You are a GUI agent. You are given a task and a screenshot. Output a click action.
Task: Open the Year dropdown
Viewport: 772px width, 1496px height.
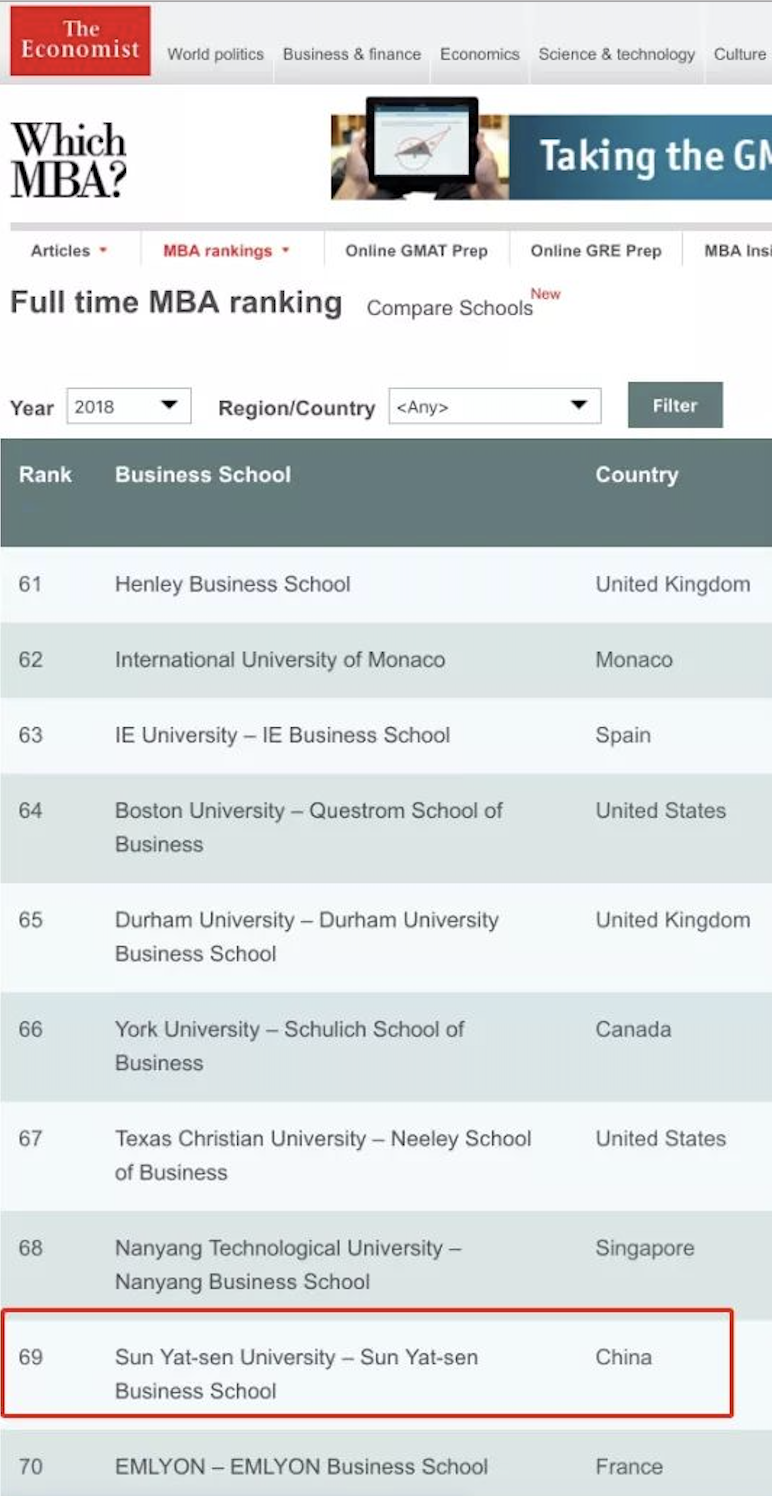pos(129,406)
